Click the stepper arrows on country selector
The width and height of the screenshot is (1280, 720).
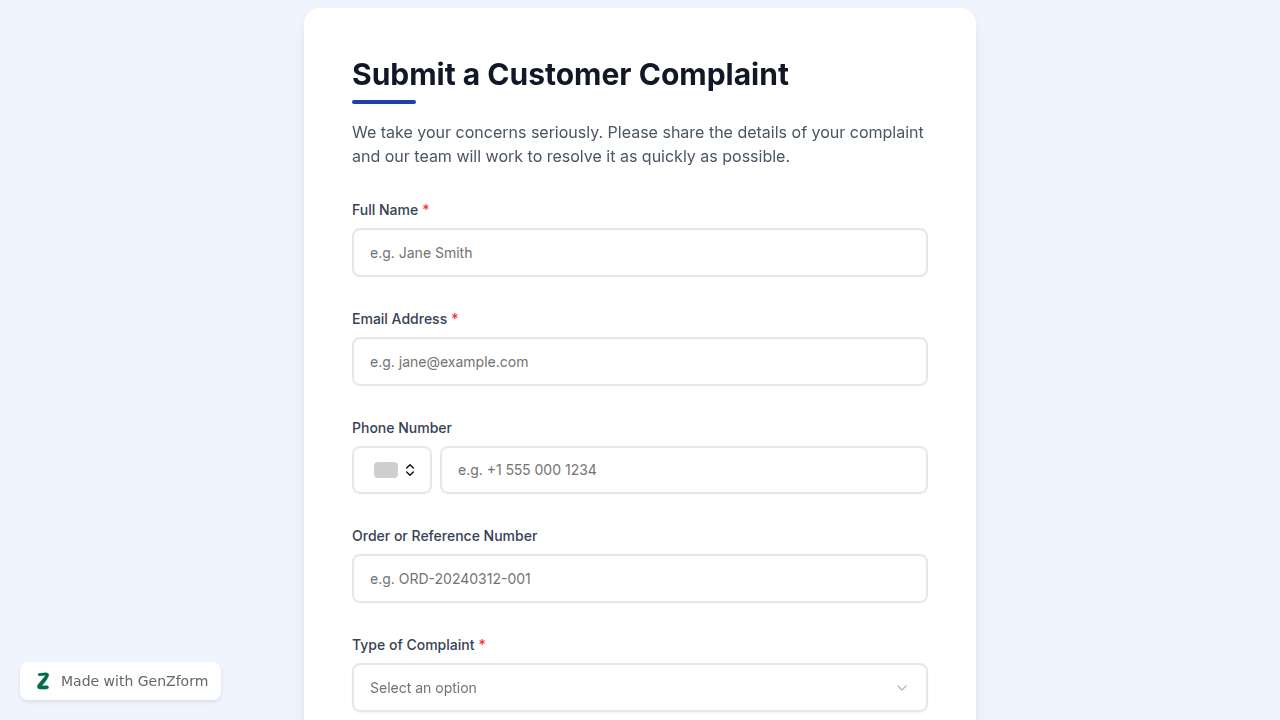point(411,469)
